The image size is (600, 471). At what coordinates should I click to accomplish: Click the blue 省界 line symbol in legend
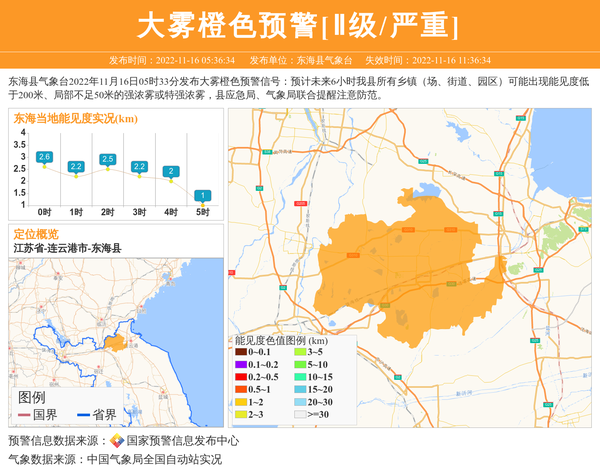click(83, 414)
